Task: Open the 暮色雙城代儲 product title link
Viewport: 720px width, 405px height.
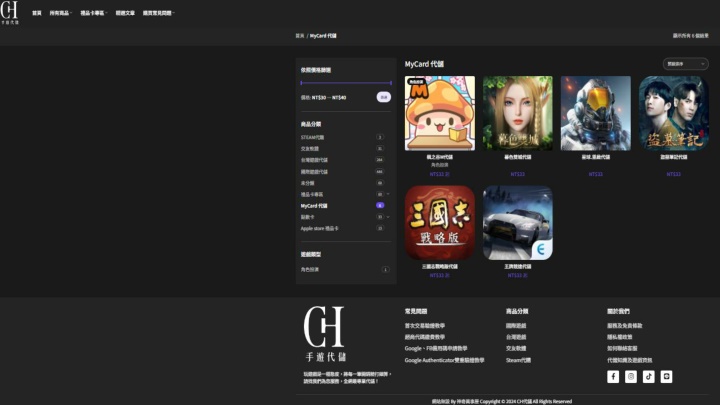Action: [518, 157]
